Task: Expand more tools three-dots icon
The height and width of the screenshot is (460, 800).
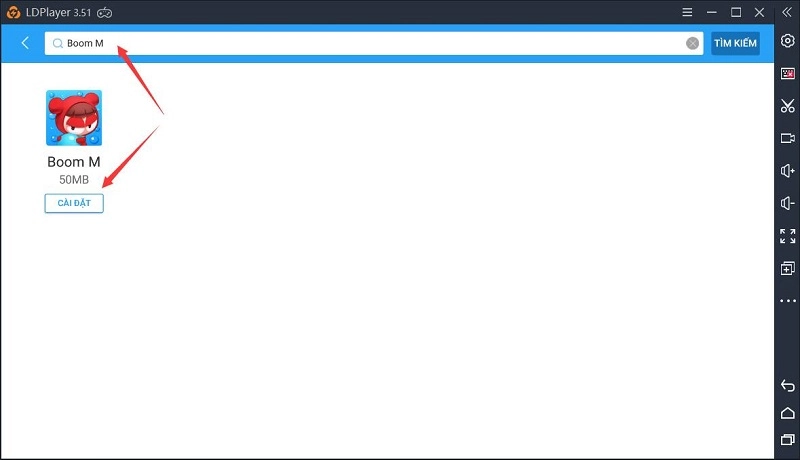Action: [787, 301]
